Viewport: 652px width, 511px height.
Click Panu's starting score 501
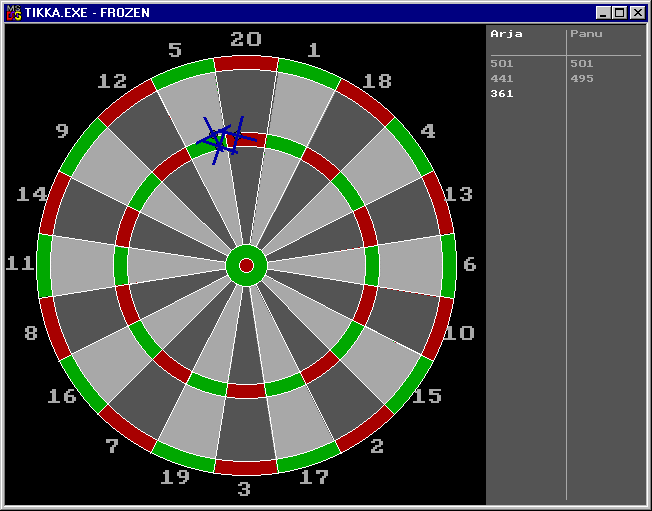pyautogui.click(x=582, y=64)
